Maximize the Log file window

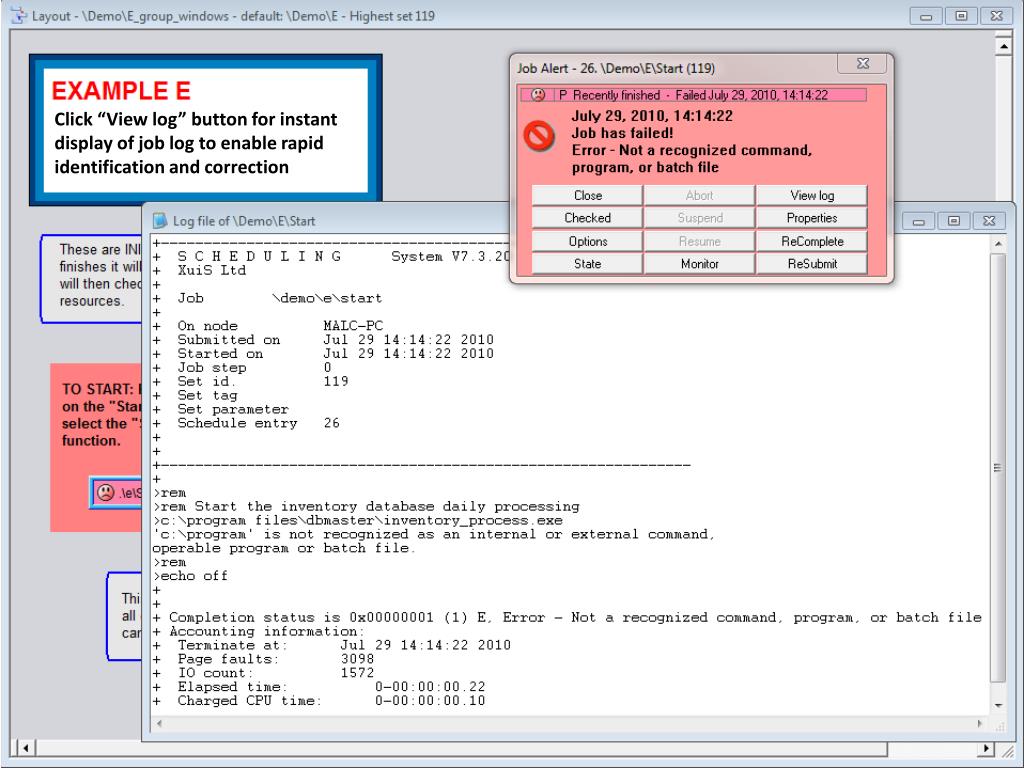pyautogui.click(x=953, y=221)
